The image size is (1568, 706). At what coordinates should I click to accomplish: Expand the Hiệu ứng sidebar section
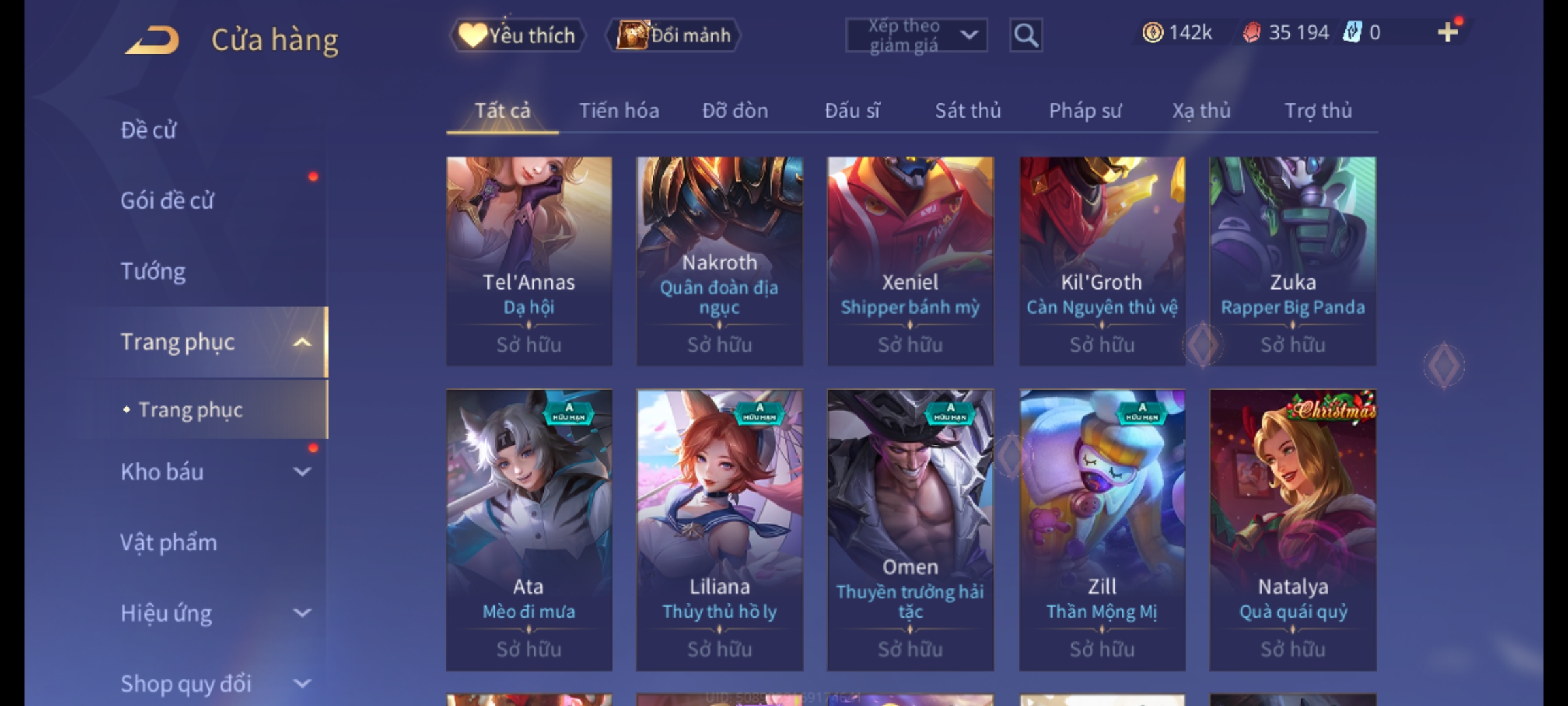coord(302,613)
